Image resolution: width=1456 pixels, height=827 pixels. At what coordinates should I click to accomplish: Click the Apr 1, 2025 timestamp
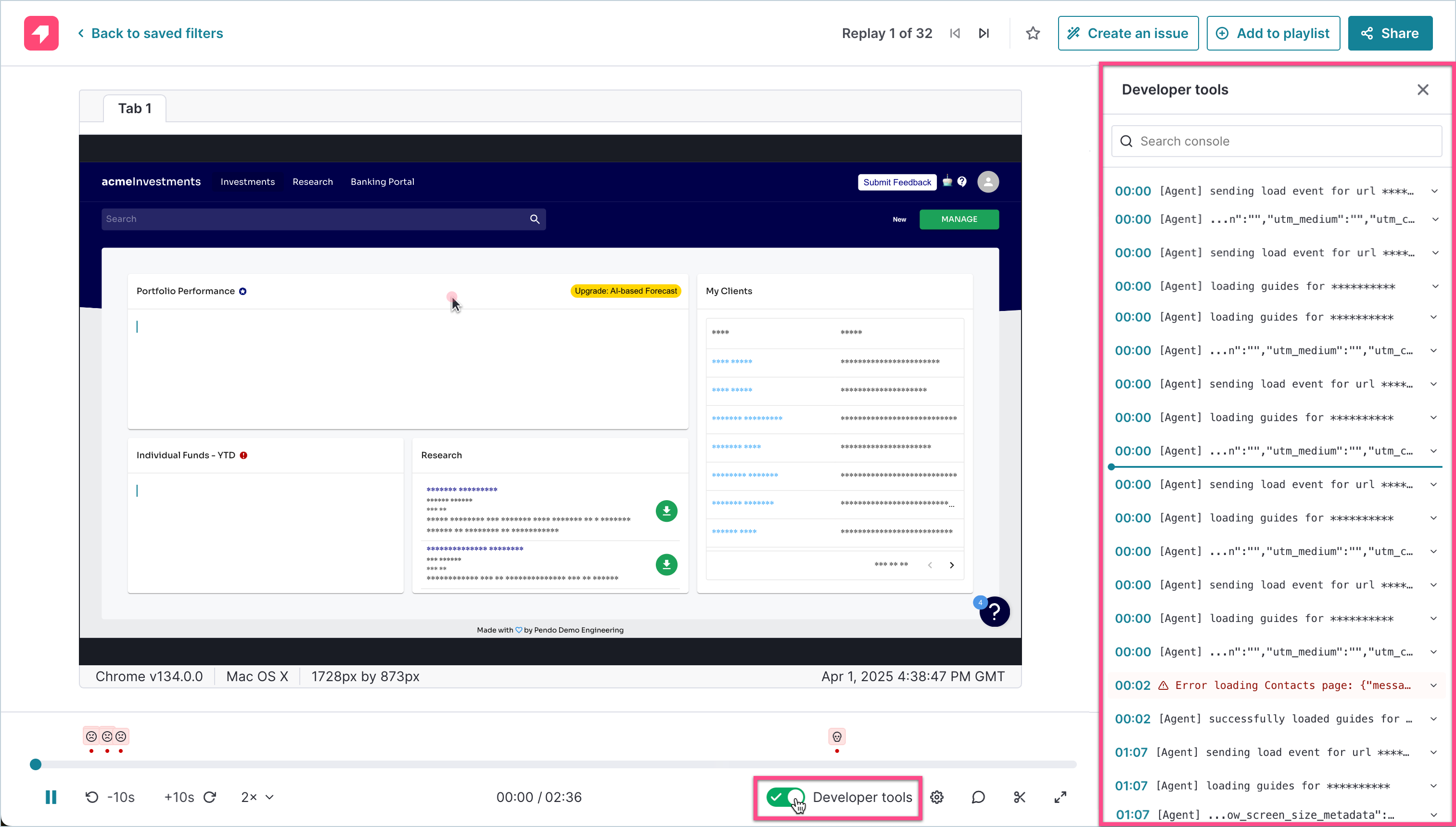[x=913, y=676]
